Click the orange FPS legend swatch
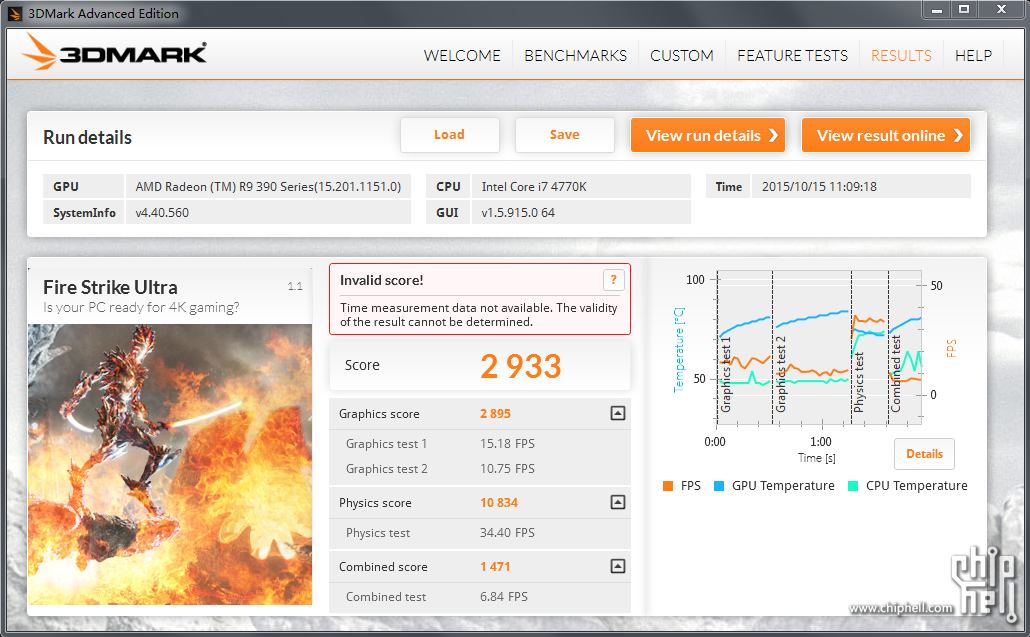This screenshot has height=637, width=1030. pyautogui.click(x=668, y=486)
